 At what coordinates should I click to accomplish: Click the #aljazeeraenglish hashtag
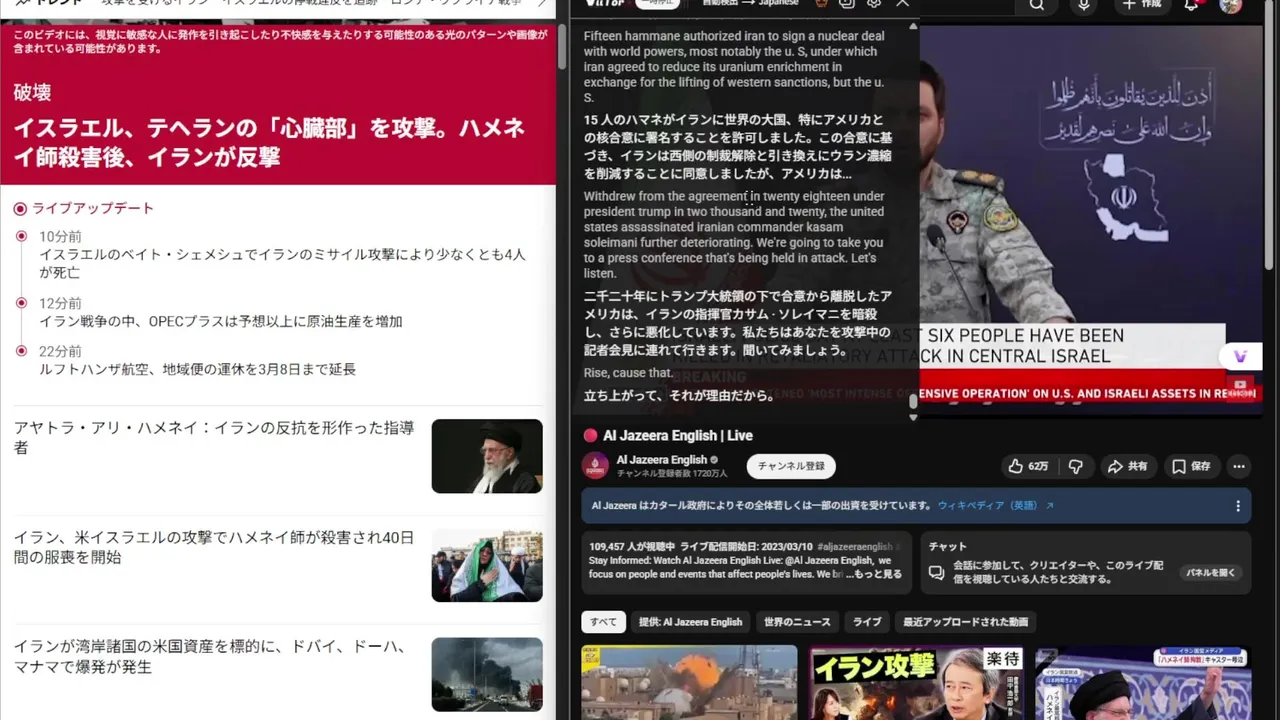[854, 547]
